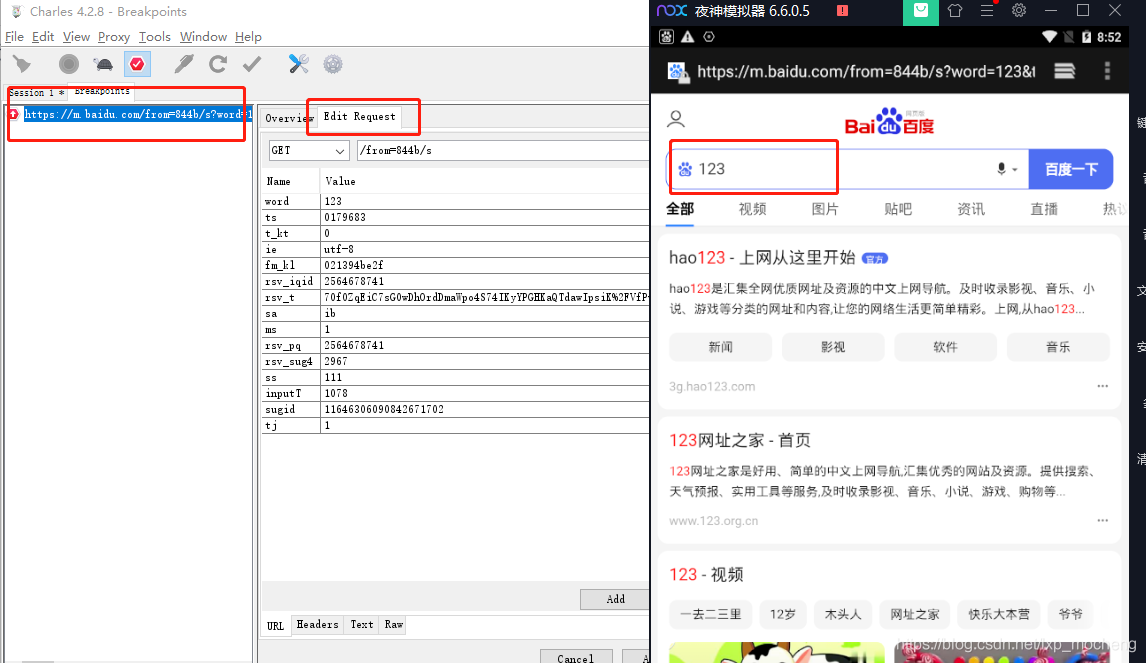This screenshot has height=663, width=1146.
Task: Select the 视频 search tab
Action: click(x=752, y=209)
